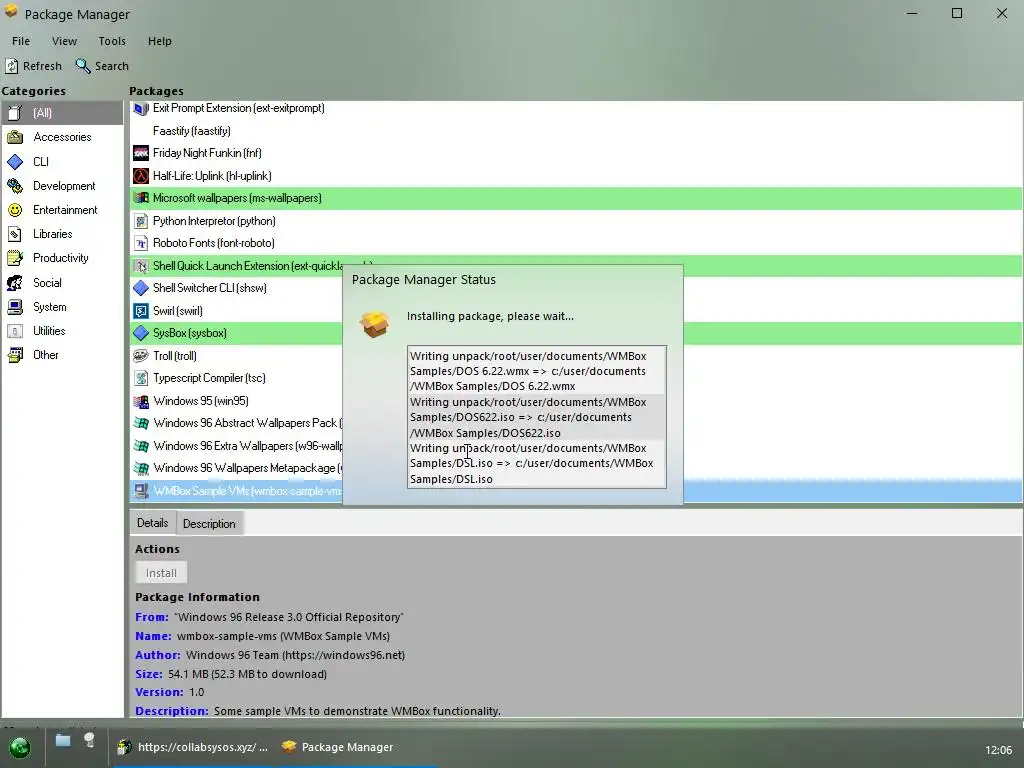Image resolution: width=1024 pixels, height=768 pixels.
Task: Select the Faastify (faastify) package row
Action: point(576,131)
